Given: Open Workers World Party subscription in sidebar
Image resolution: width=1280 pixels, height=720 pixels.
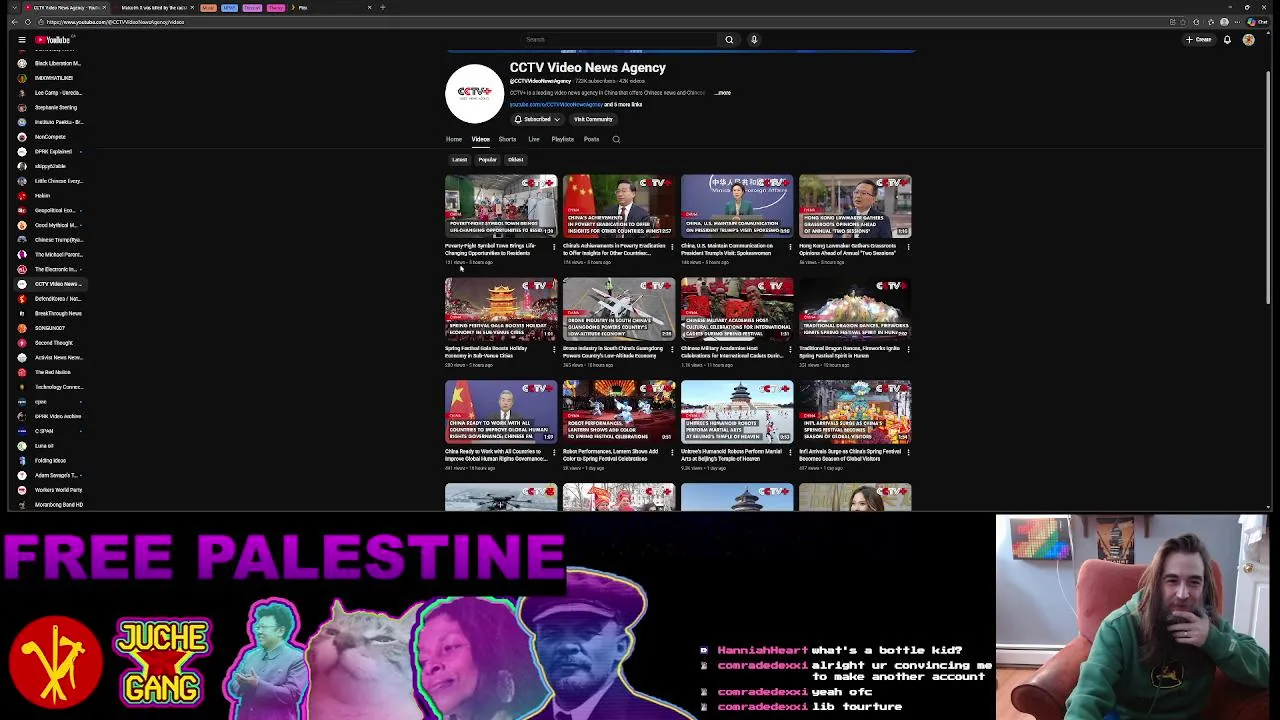Looking at the screenshot, I should [x=49, y=490].
